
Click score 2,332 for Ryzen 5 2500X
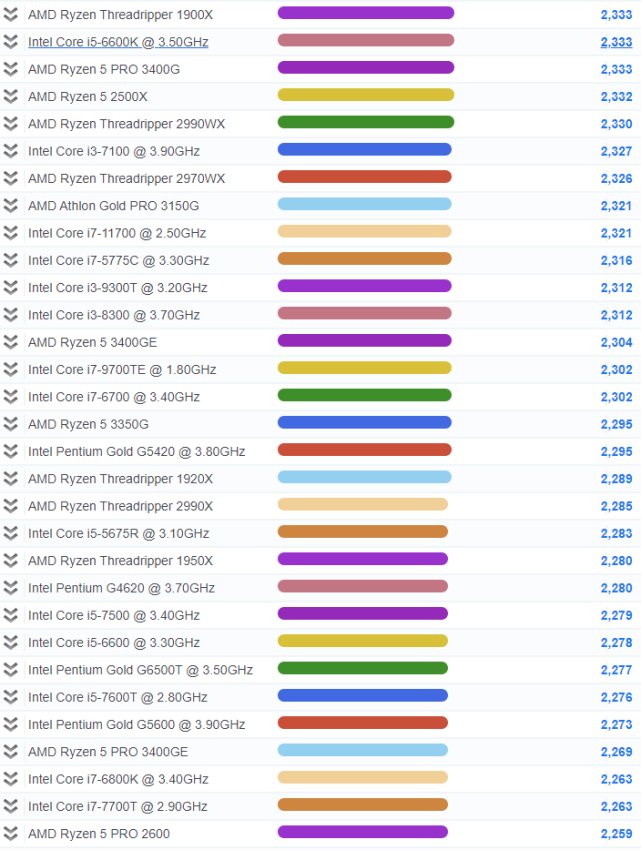(616, 96)
